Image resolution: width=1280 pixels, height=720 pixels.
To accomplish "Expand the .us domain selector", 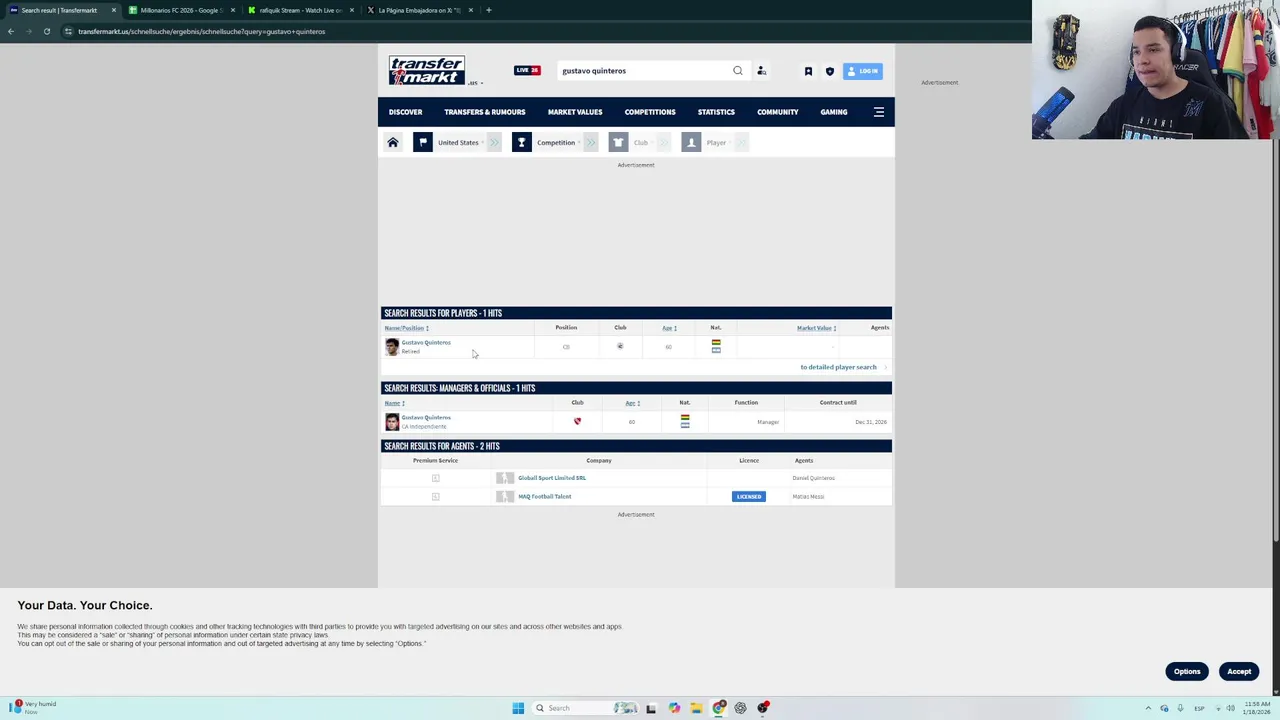I will point(476,83).
